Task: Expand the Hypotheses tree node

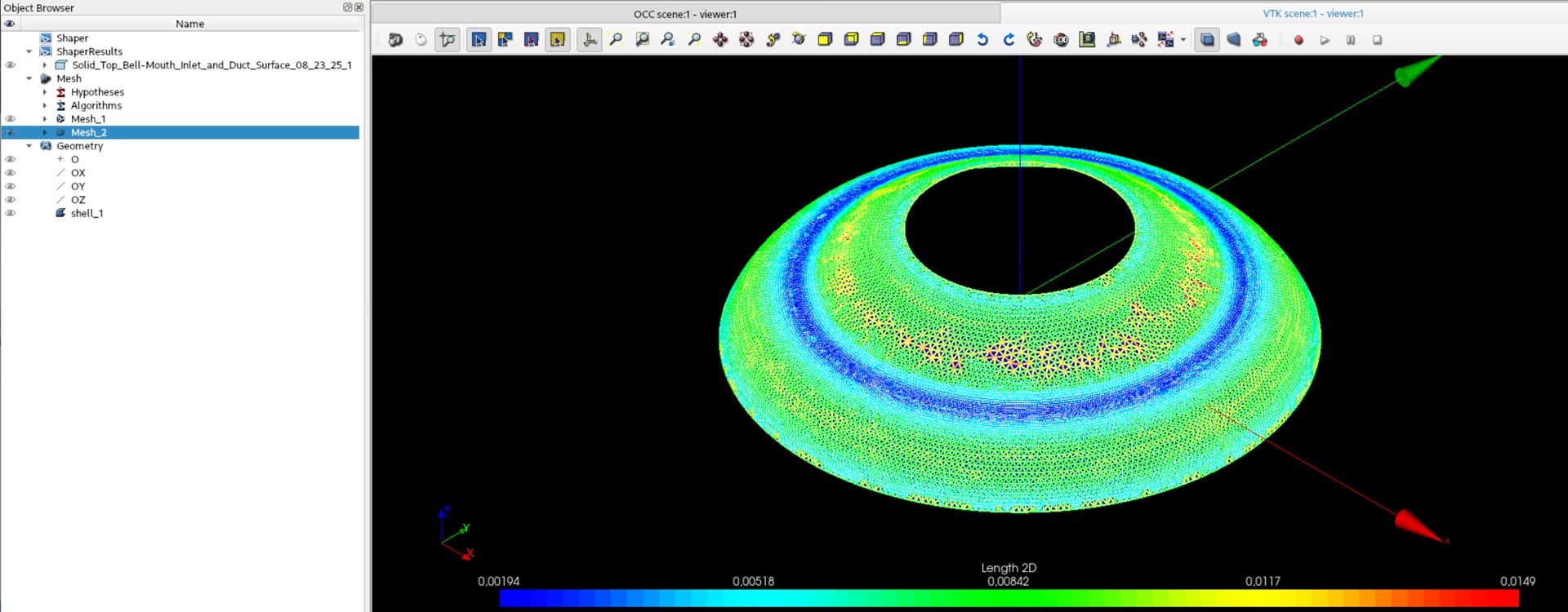Action: [x=45, y=92]
